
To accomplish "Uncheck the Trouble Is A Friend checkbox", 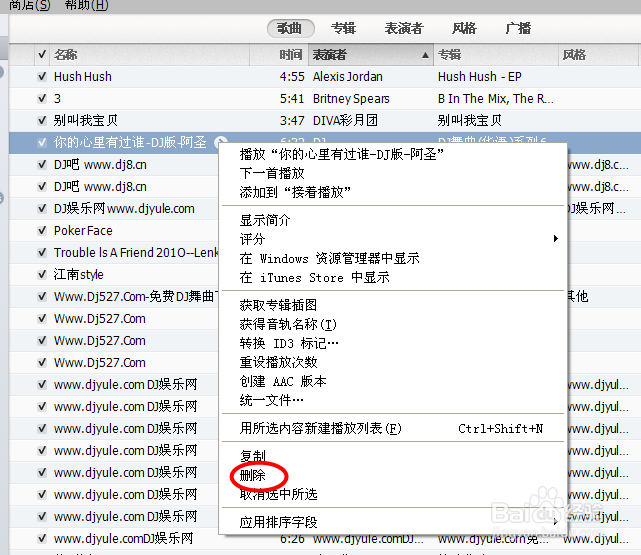I will click(42, 253).
